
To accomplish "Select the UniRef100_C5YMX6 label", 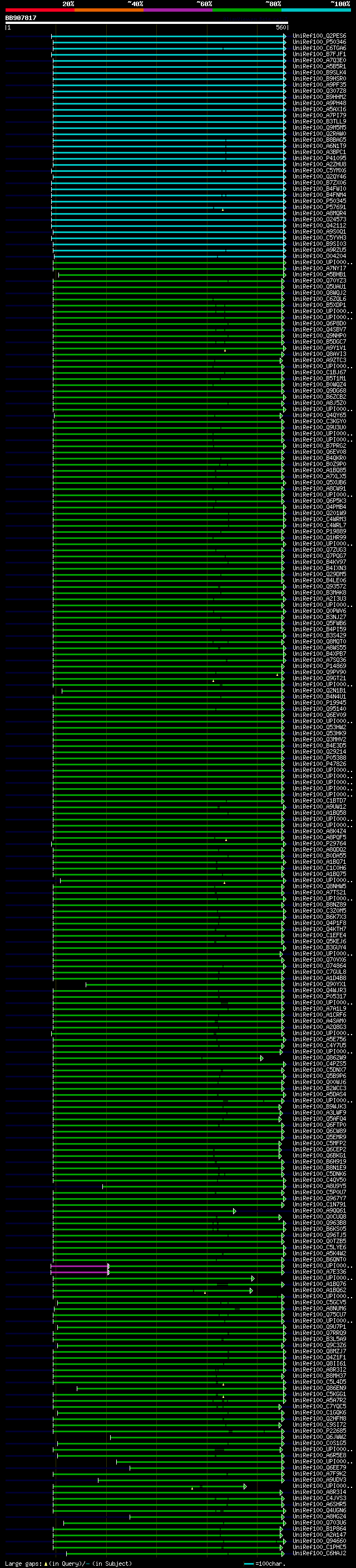I will (319, 170).
